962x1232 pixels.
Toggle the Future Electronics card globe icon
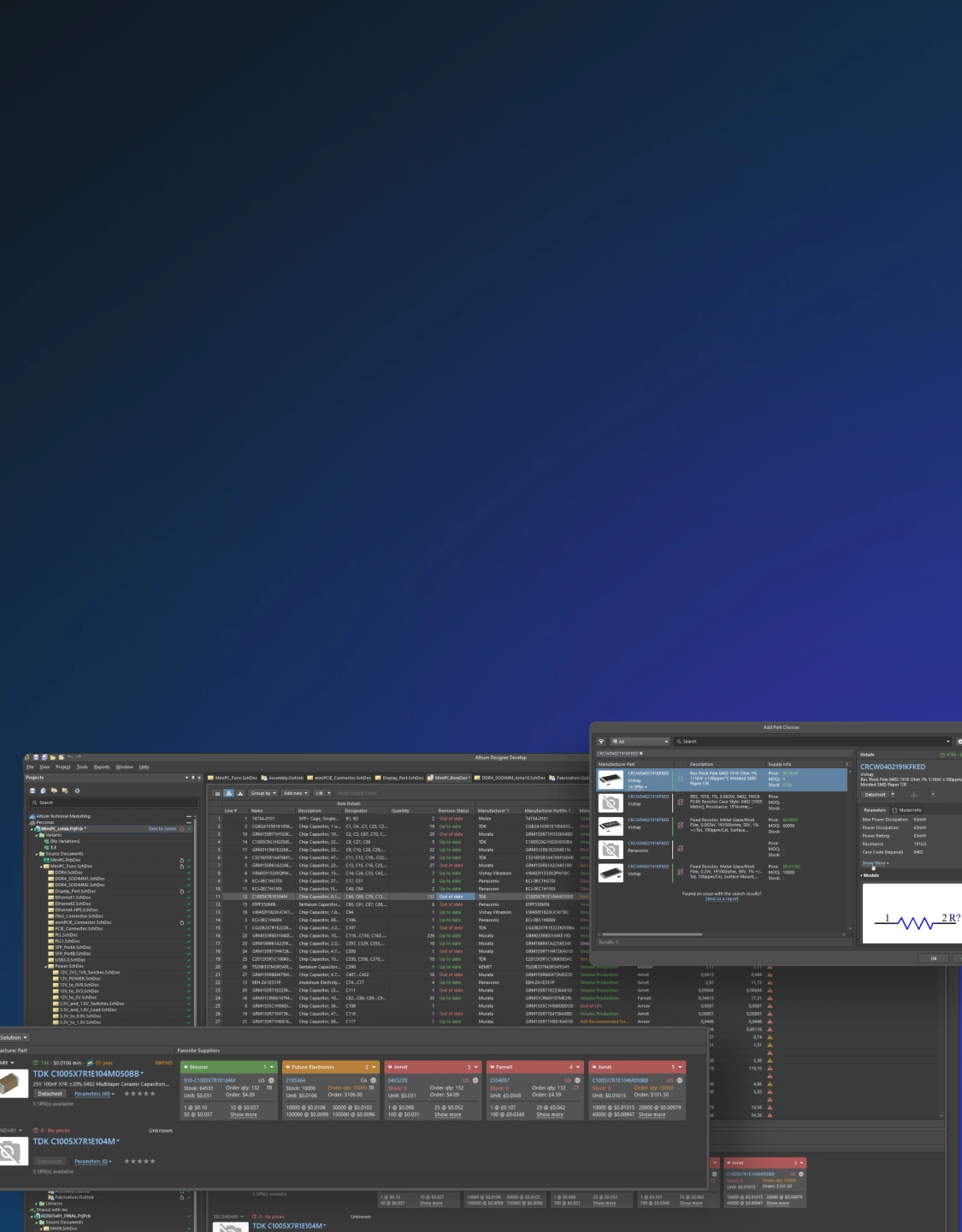coord(373,1081)
